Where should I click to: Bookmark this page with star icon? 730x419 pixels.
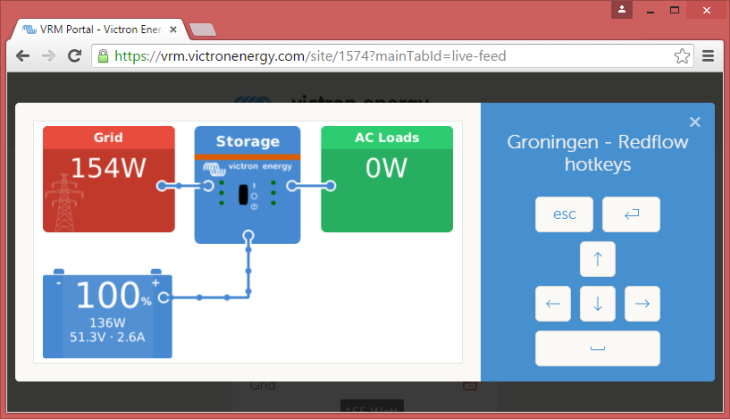682,56
